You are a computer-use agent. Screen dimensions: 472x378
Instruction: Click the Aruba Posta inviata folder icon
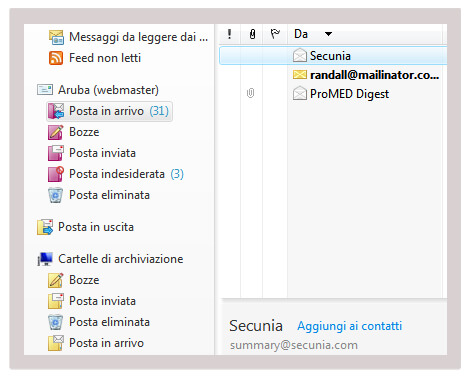coord(56,153)
